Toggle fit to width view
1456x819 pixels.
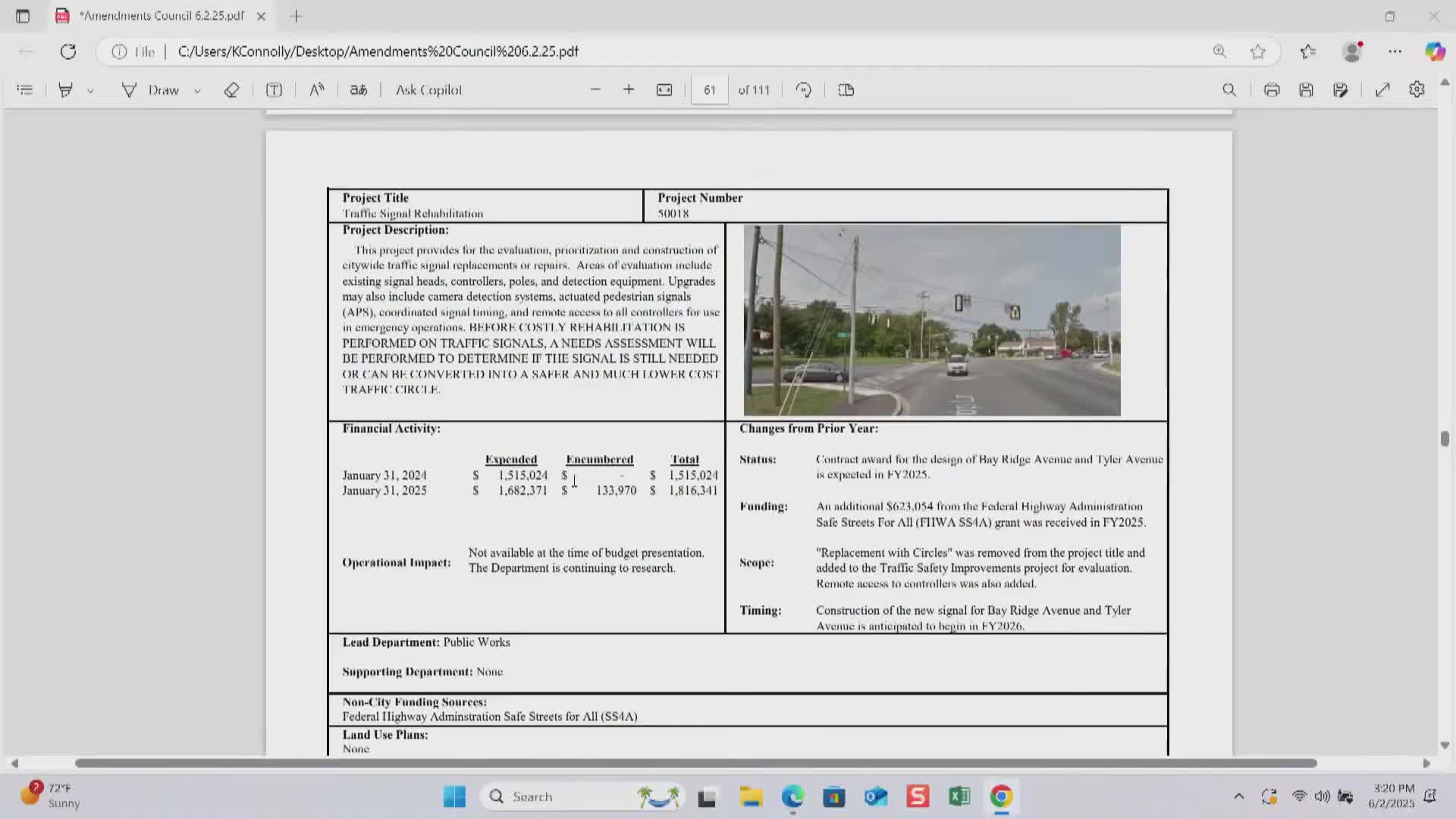pos(664,90)
